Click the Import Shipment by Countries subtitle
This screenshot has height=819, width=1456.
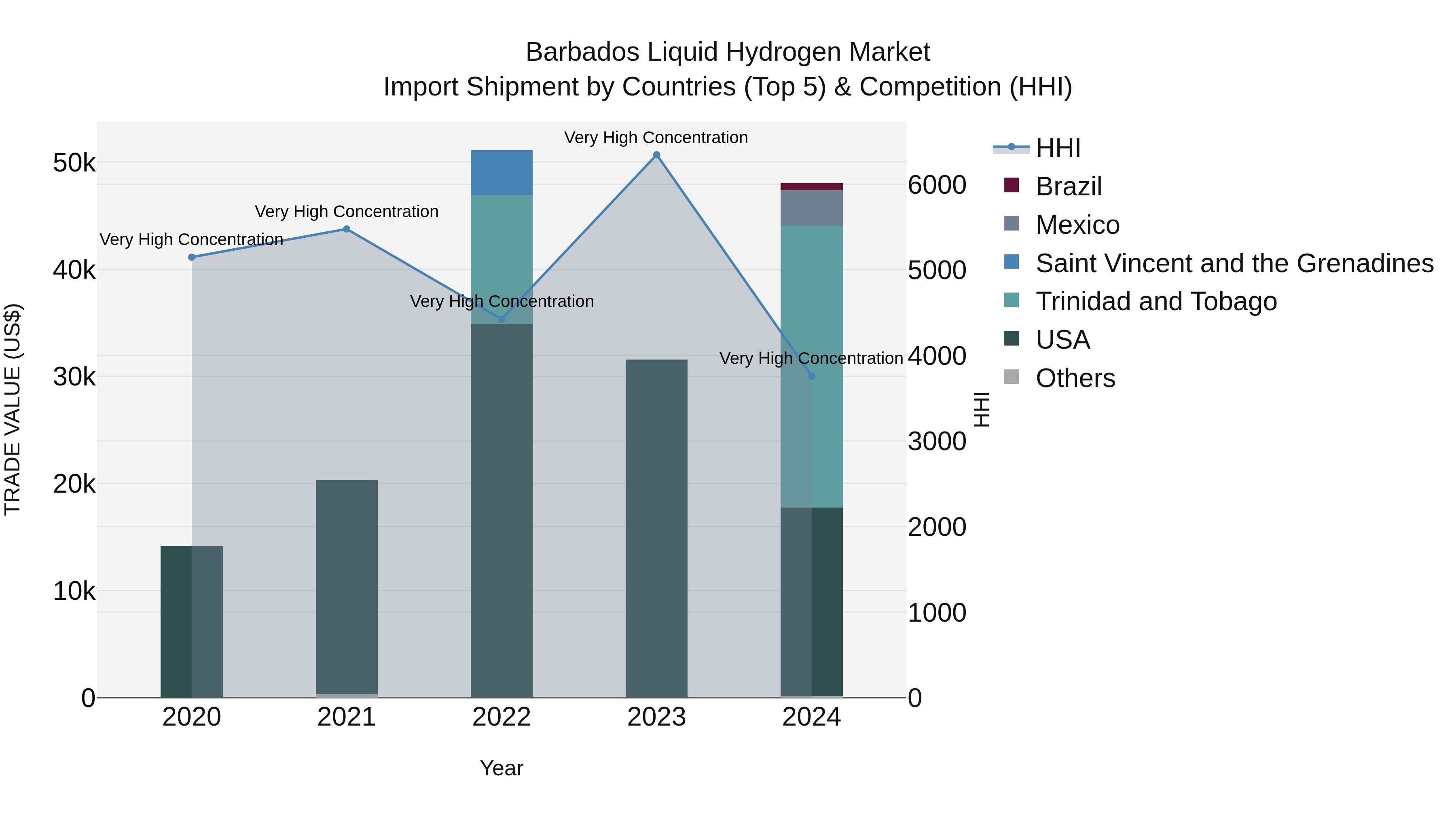click(x=728, y=87)
